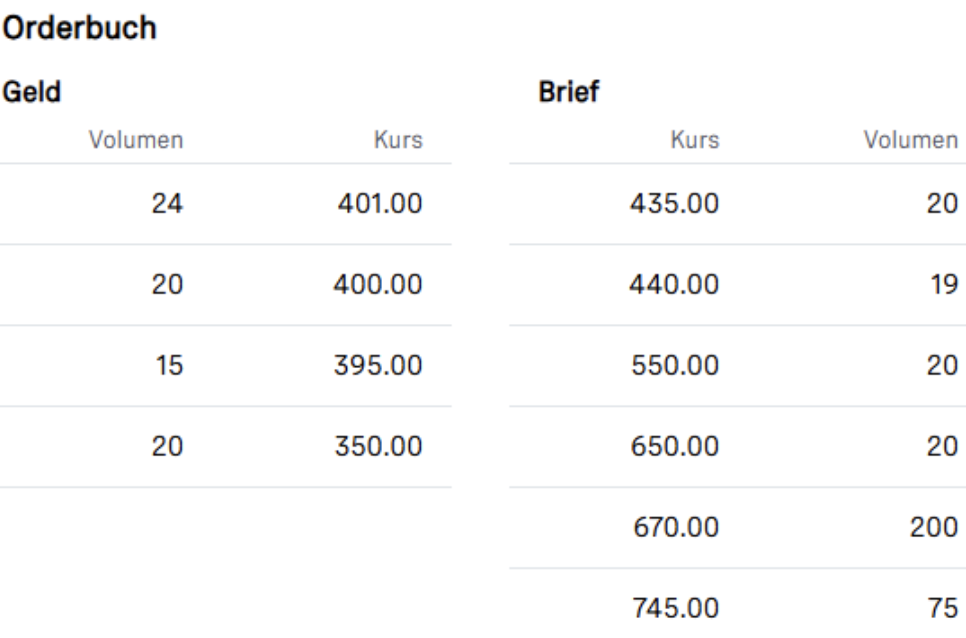The height and width of the screenshot is (638, 966).
Task: Click the Geld Kurs column header
Action: [x=398, y=140]
